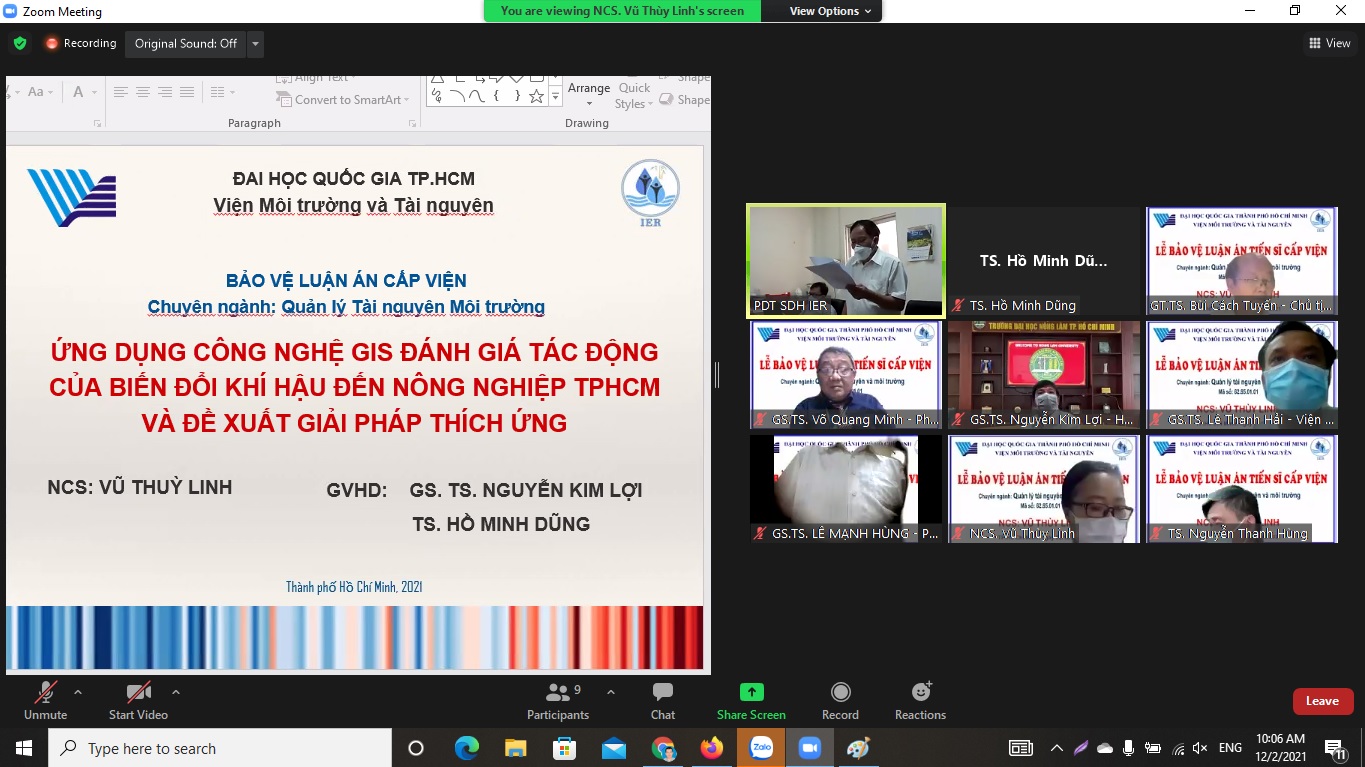
Task: Open the View layout menu
Action: (x=1329, y=43)
